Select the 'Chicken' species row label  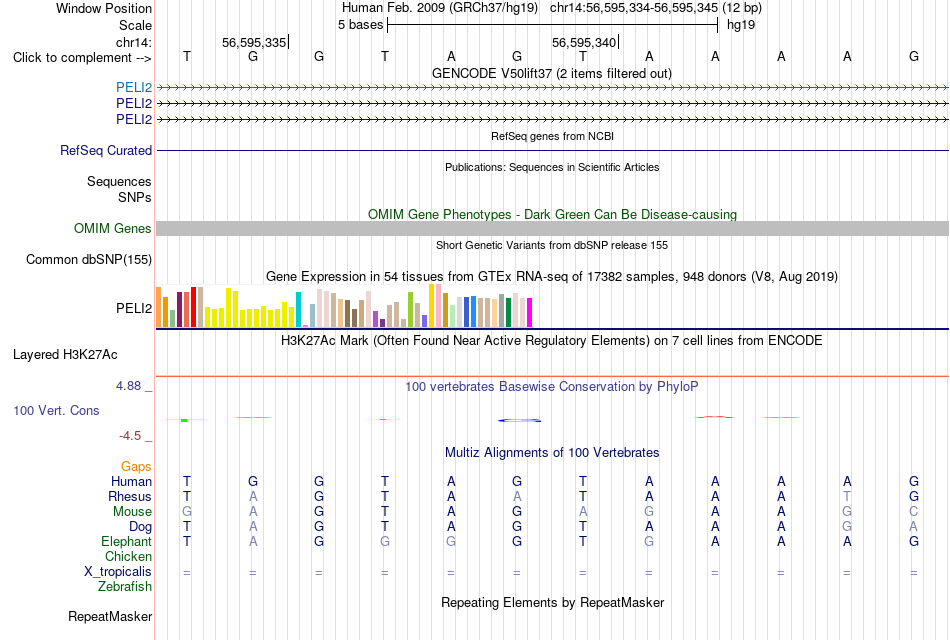(128, 556)
